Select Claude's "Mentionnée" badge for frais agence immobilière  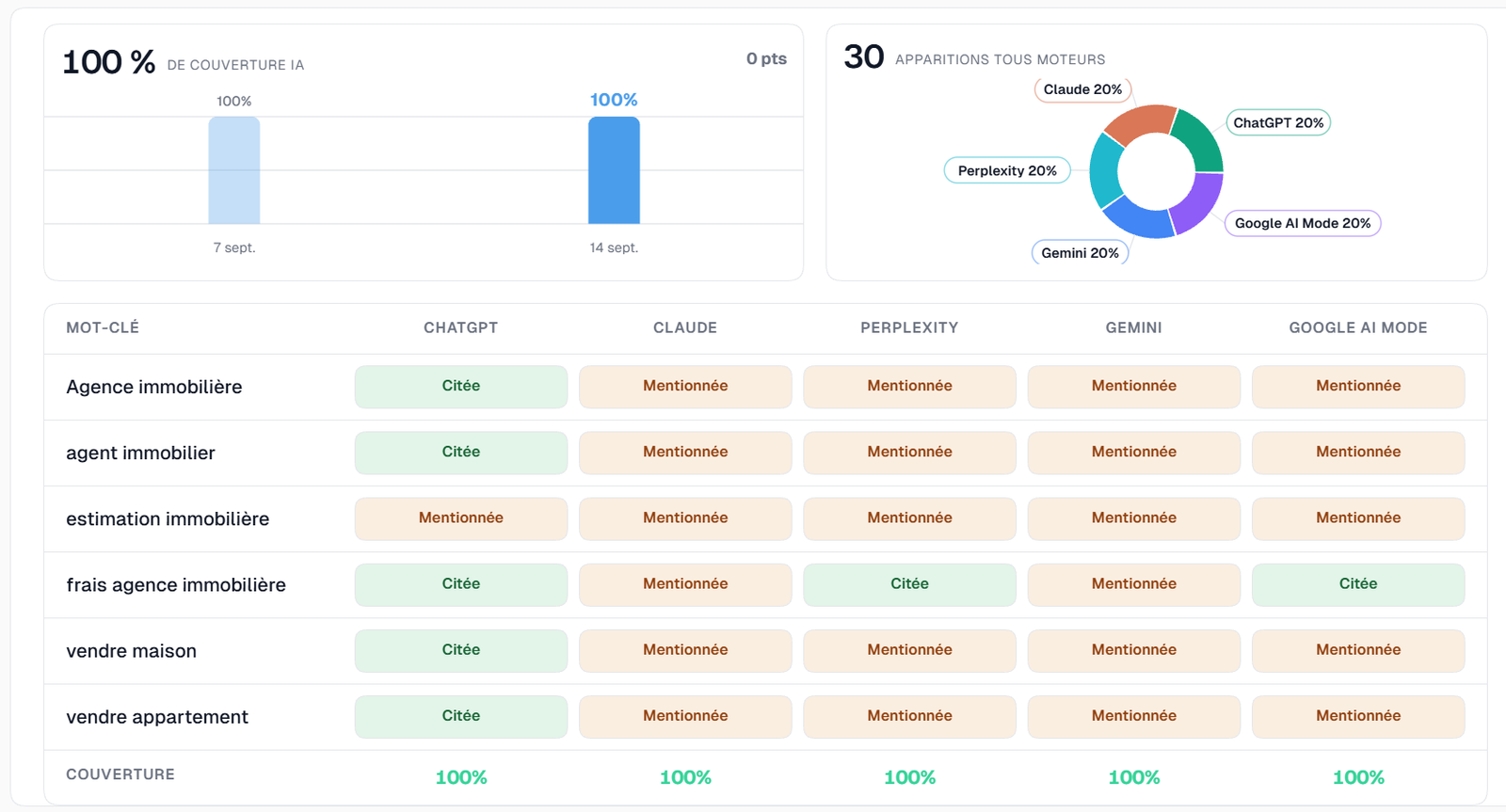(x=685, y=584)
